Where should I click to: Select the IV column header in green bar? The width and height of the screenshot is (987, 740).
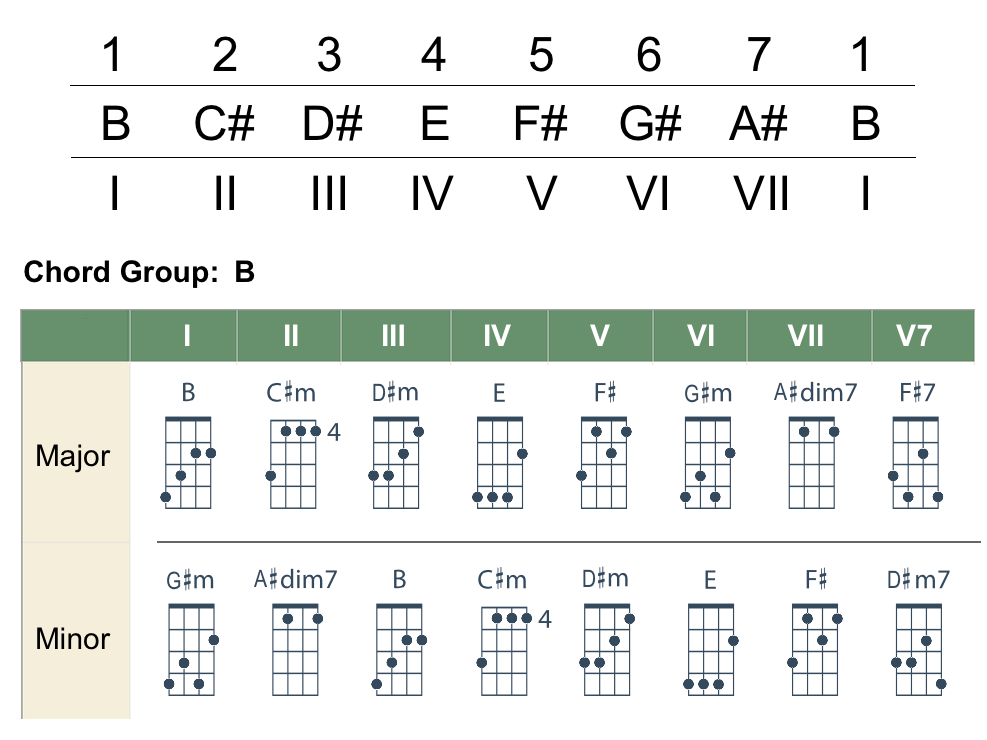coord(497,336)
